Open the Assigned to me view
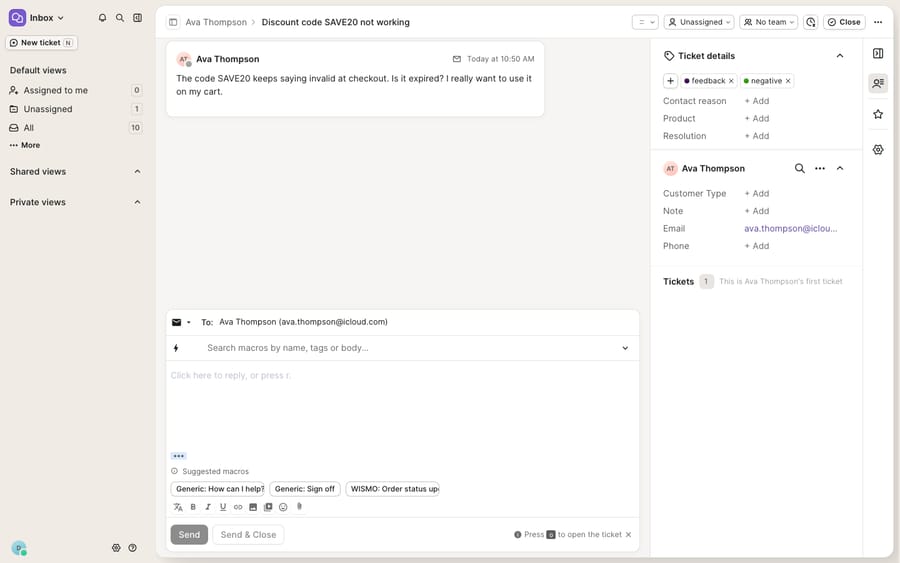900x563 pixels. [x=75, y=90]
